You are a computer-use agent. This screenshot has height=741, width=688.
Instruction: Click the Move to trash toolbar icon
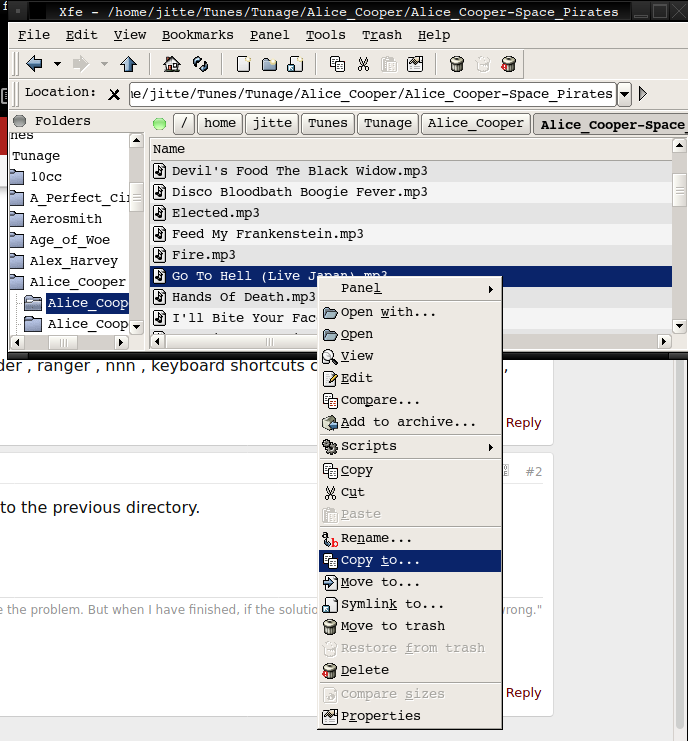tap(456, 64)
